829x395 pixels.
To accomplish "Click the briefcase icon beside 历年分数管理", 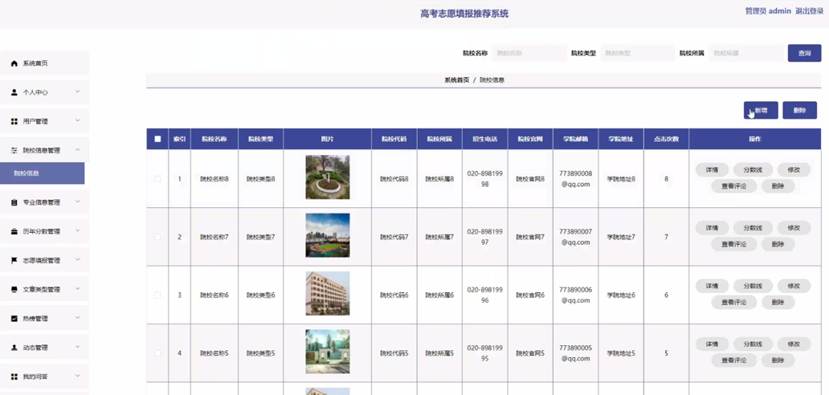I will click(14, 231).
